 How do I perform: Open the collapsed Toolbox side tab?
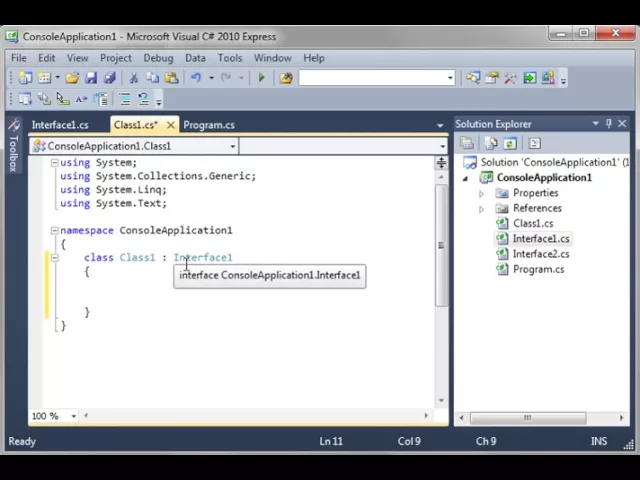point(13,146)
